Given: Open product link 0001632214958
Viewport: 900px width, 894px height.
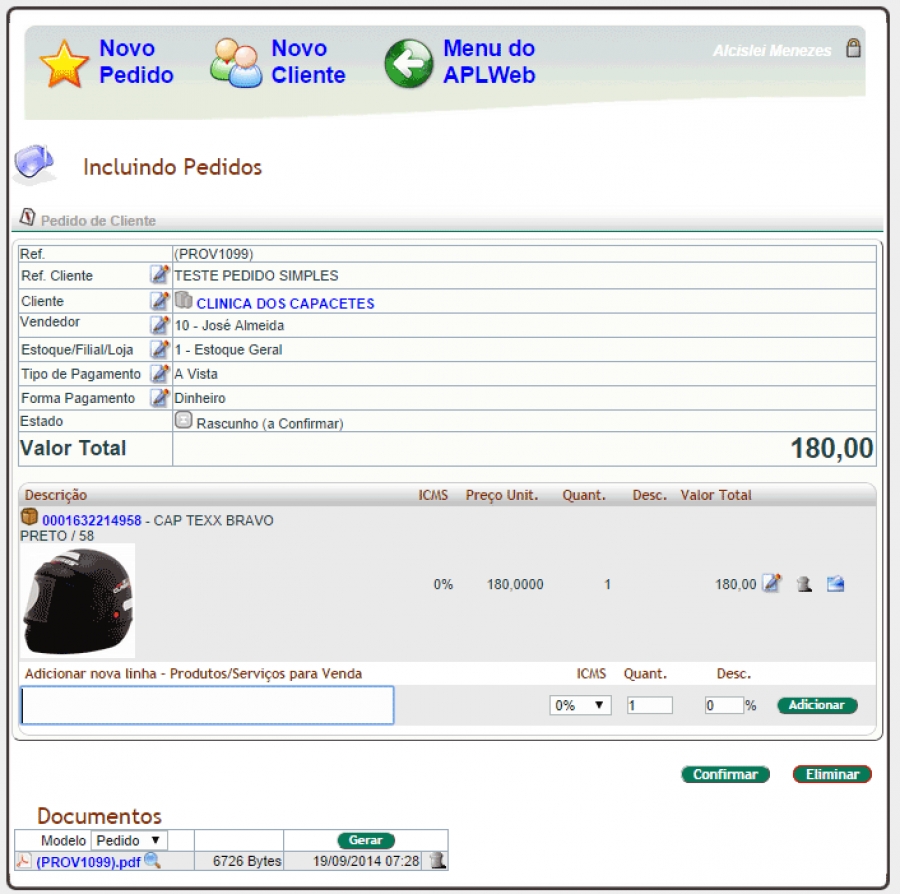Looking at the screenshot, I should point(91,521).
